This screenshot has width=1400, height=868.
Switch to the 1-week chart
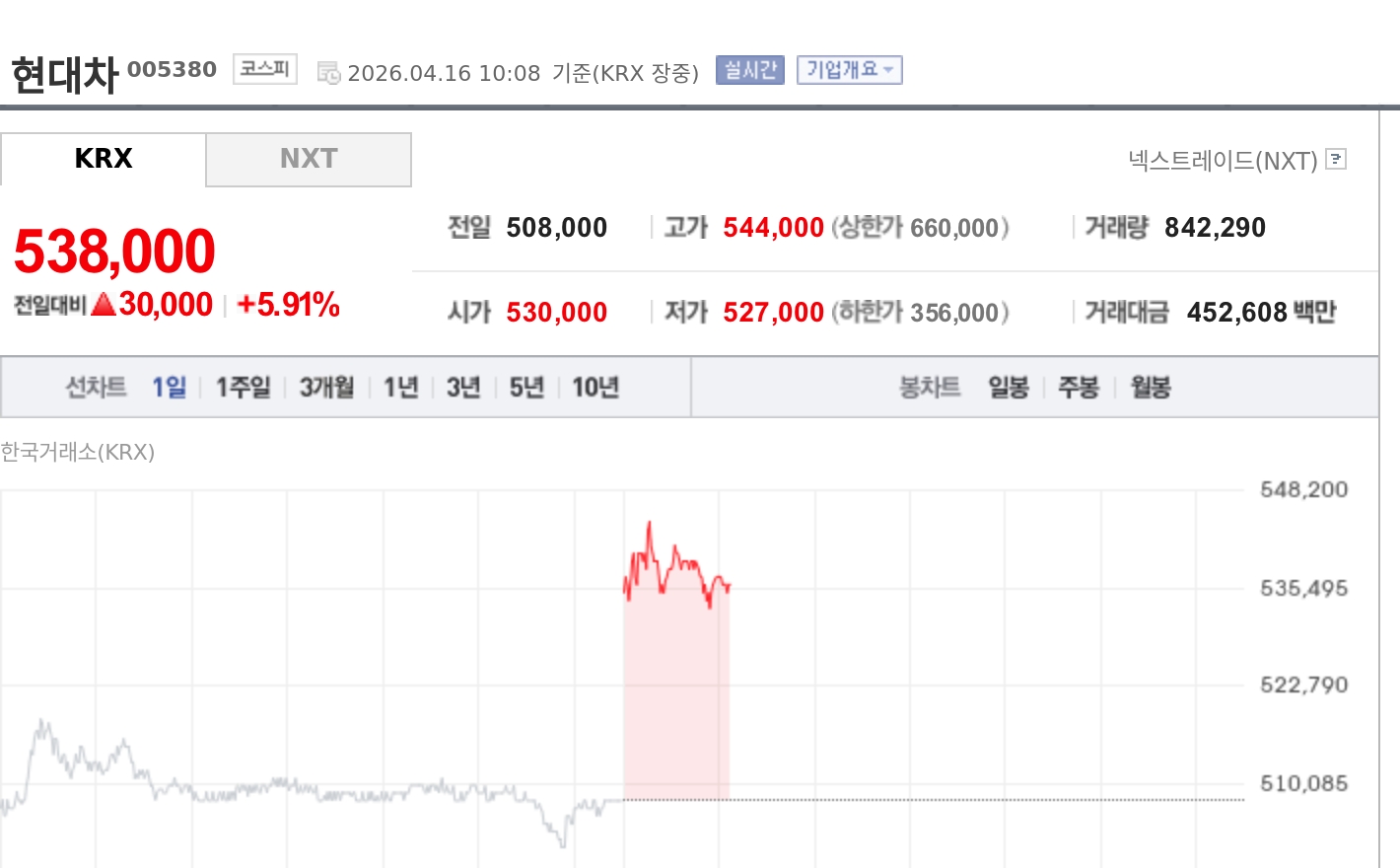[x=242, y=388]
